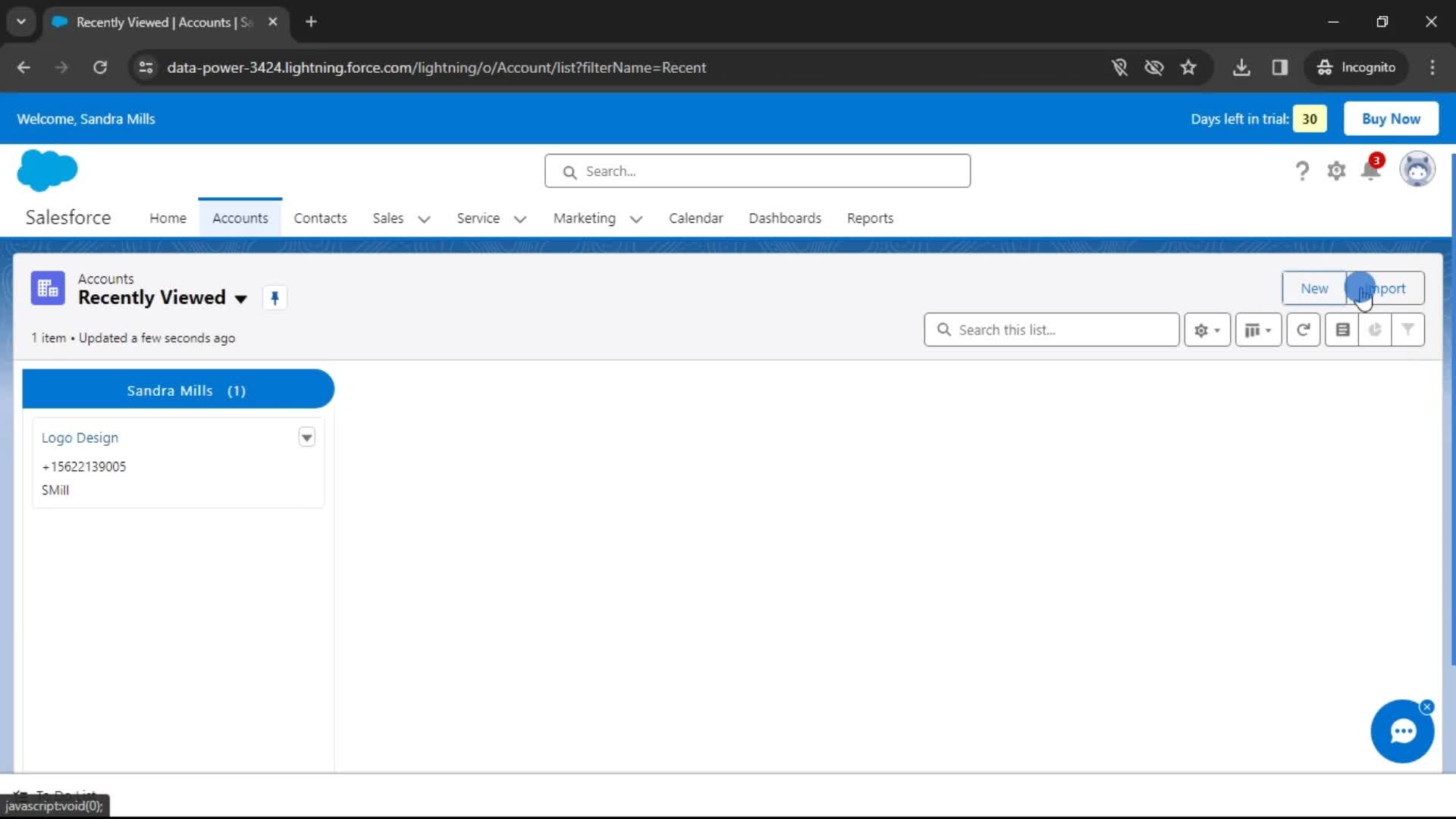Click the Incognito indicator
The image size is (1456, 819).
point(1356,67)
